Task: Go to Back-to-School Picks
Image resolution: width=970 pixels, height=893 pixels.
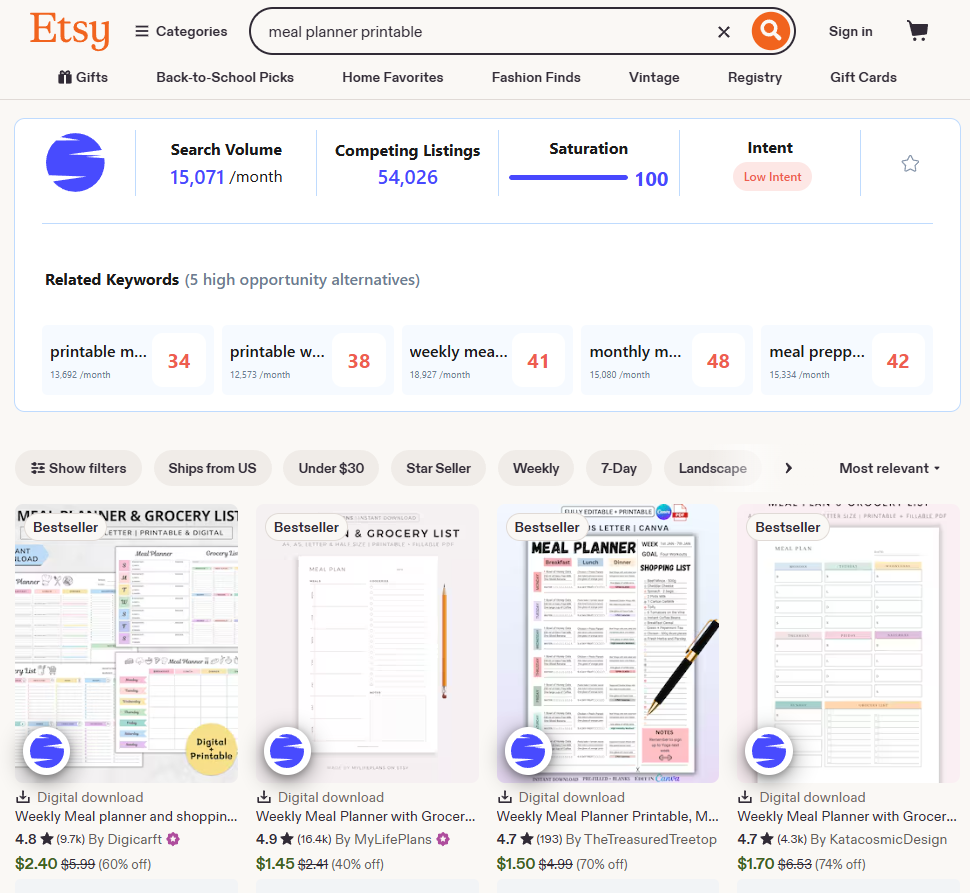Action: click(x=225, y=77)
